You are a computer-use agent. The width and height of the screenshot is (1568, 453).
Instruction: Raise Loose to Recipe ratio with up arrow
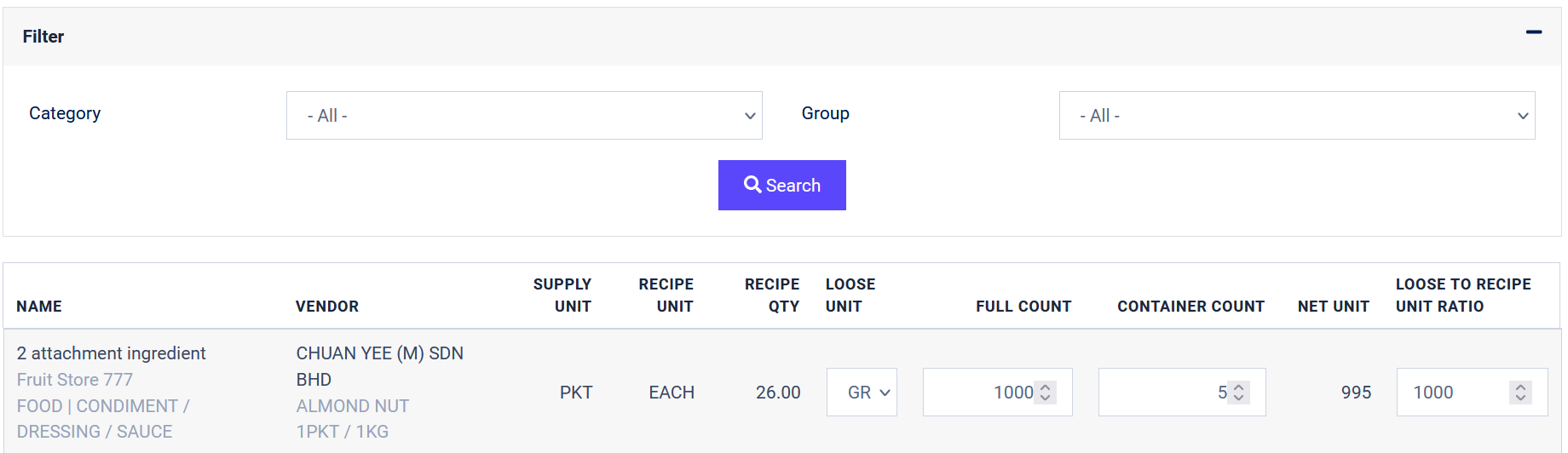[1520, 387]
